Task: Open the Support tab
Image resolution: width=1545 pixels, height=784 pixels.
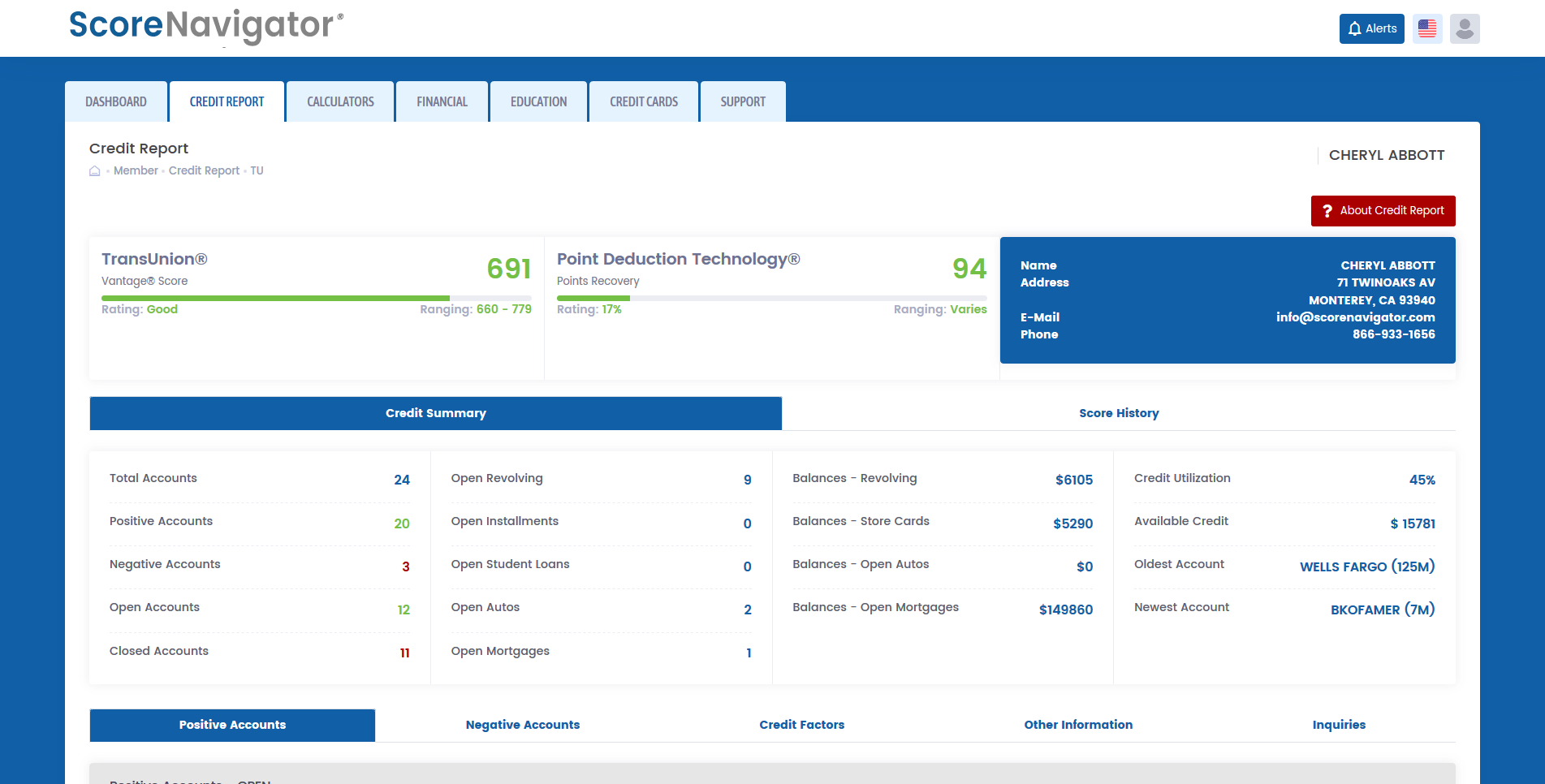Action: [x=743, y=101]
